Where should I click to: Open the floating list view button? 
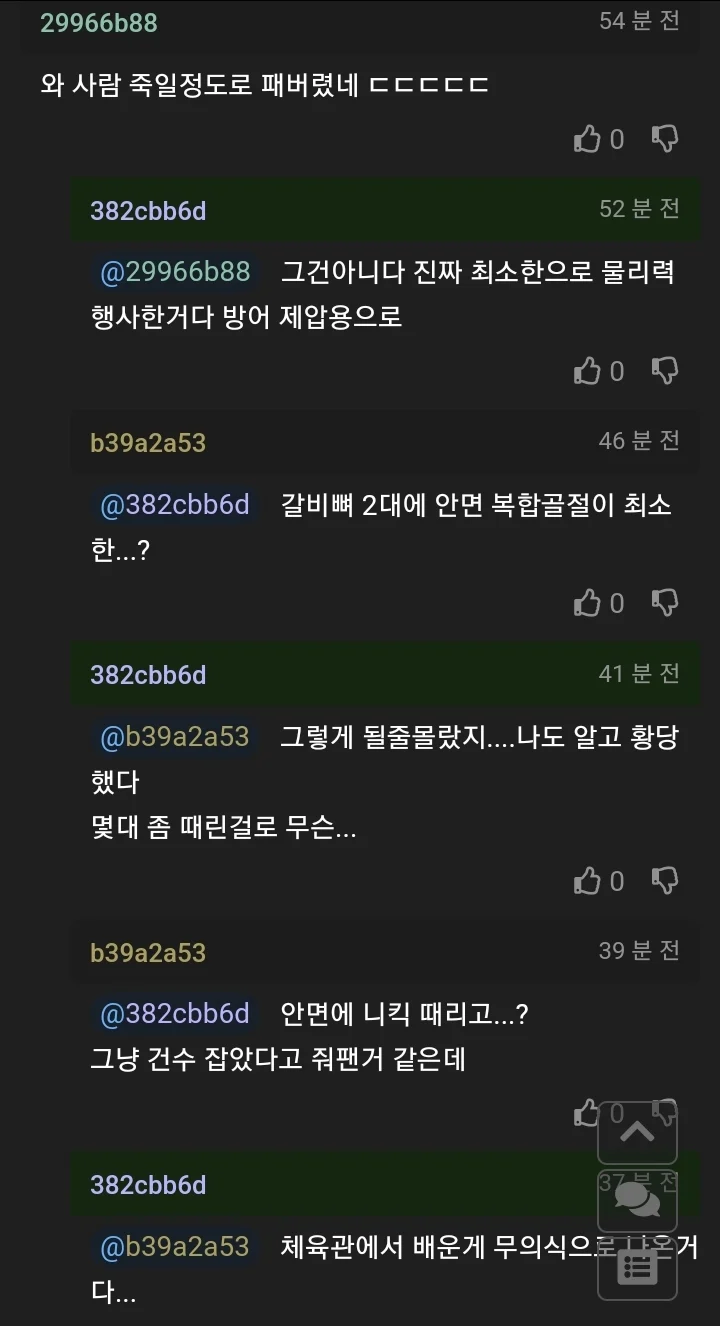(x=637, y=1267)
